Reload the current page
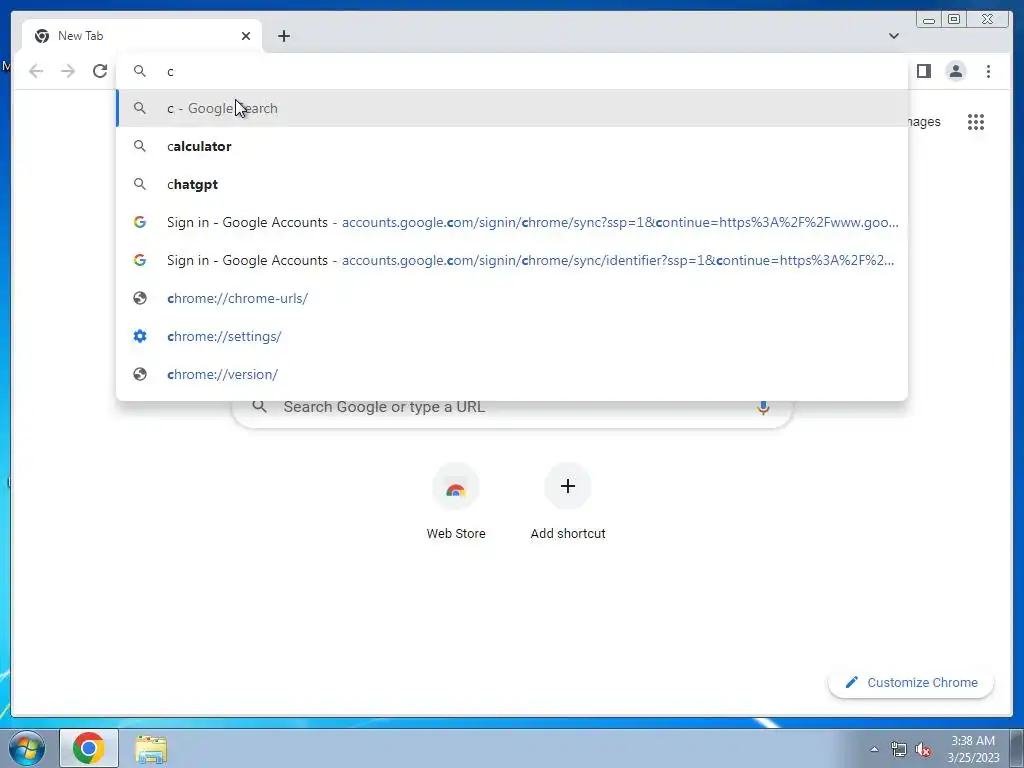The height and width of the screenshot is (768, 1024). [100, 71]
